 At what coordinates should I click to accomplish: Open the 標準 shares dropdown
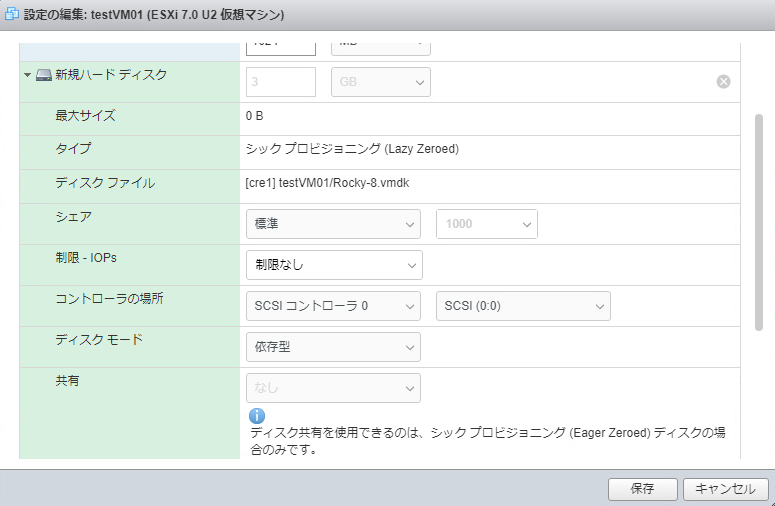332,224
